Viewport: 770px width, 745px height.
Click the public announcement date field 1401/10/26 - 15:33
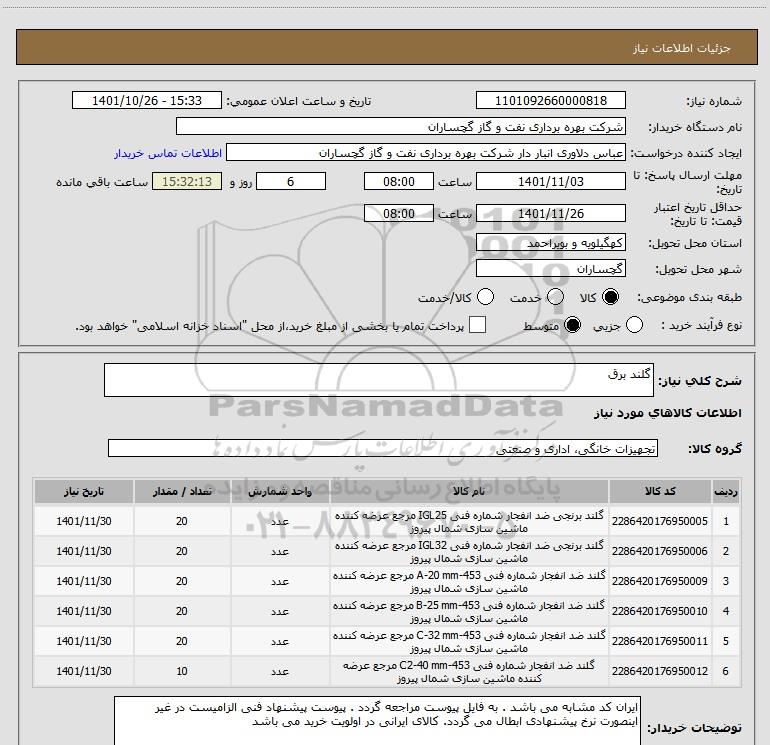(x=147, y=100)
